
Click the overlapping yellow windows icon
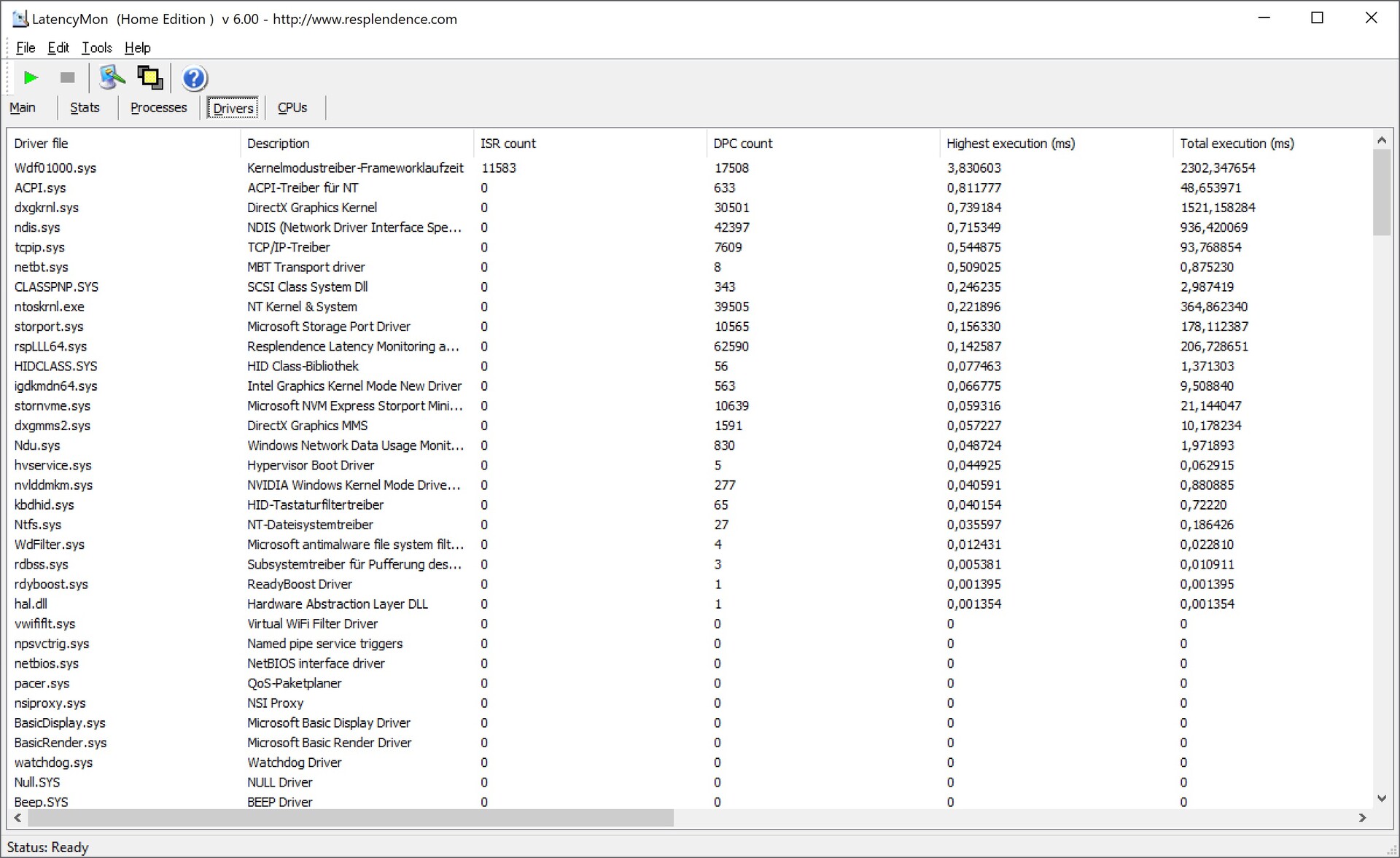(x=150, y=77)
